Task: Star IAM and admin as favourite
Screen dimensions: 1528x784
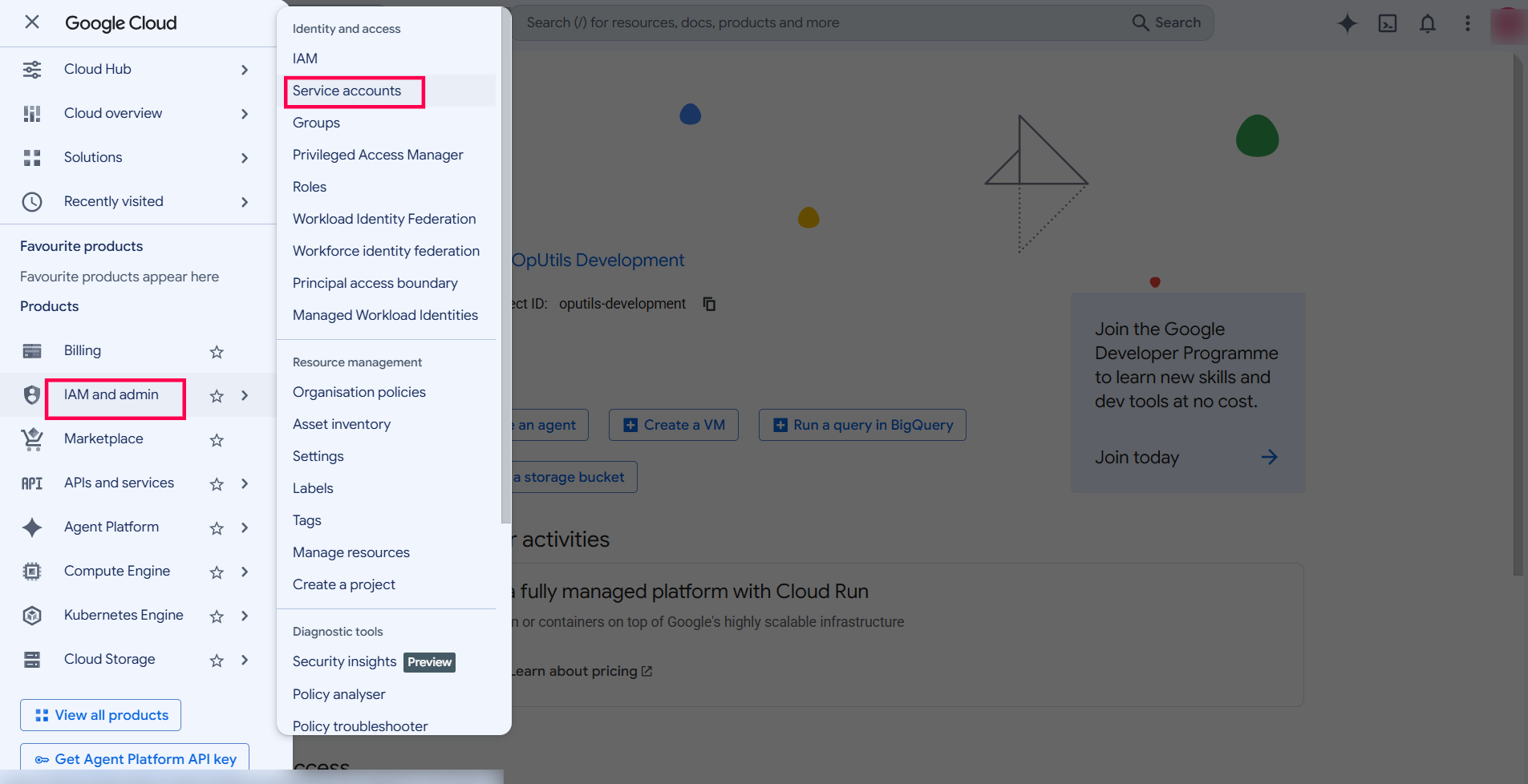Action: pos(217,395)
